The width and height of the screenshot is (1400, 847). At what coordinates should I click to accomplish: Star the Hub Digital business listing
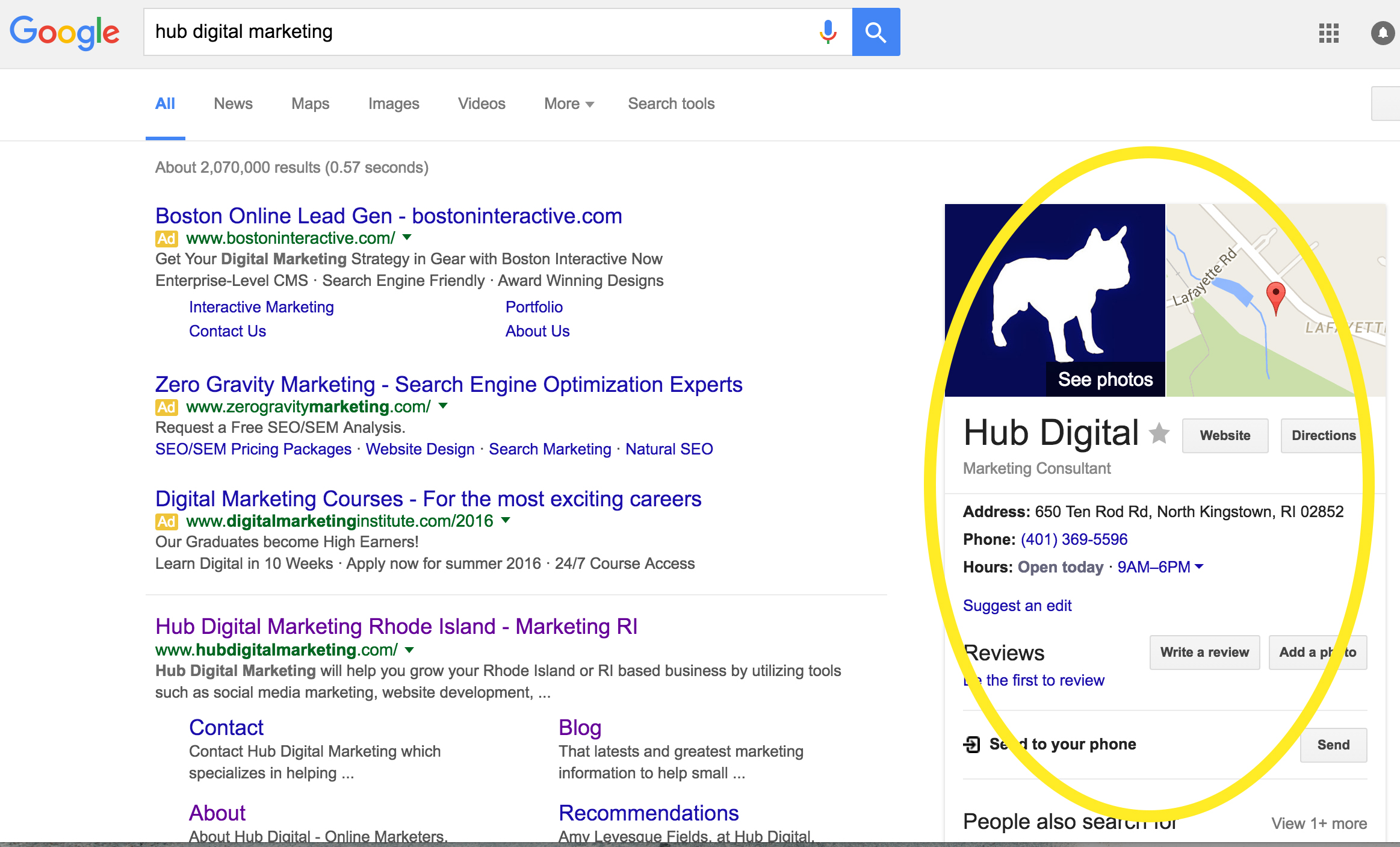tap(1159, 433)
